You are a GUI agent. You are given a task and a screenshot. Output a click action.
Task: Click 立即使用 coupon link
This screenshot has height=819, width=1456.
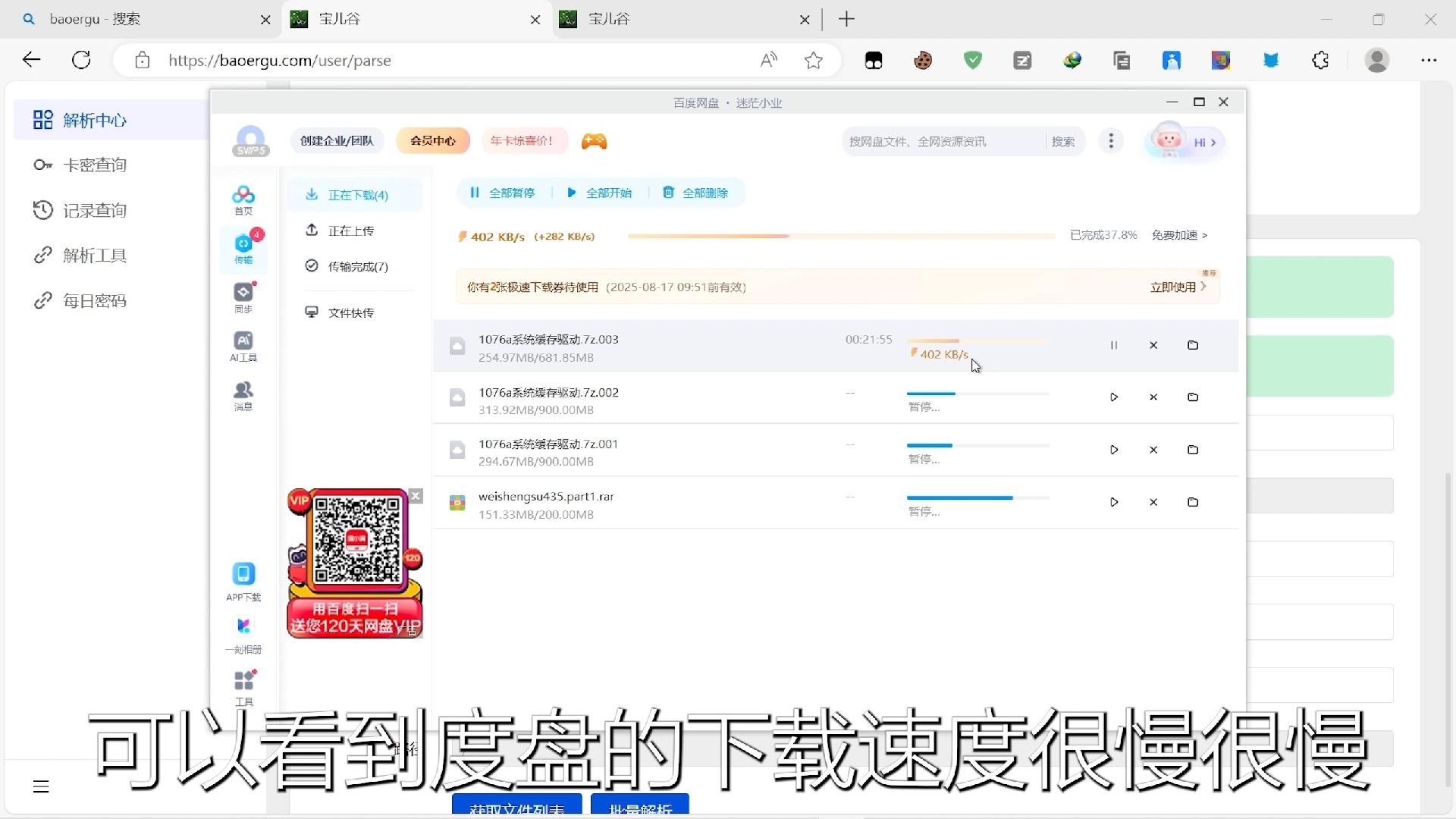1178,287
